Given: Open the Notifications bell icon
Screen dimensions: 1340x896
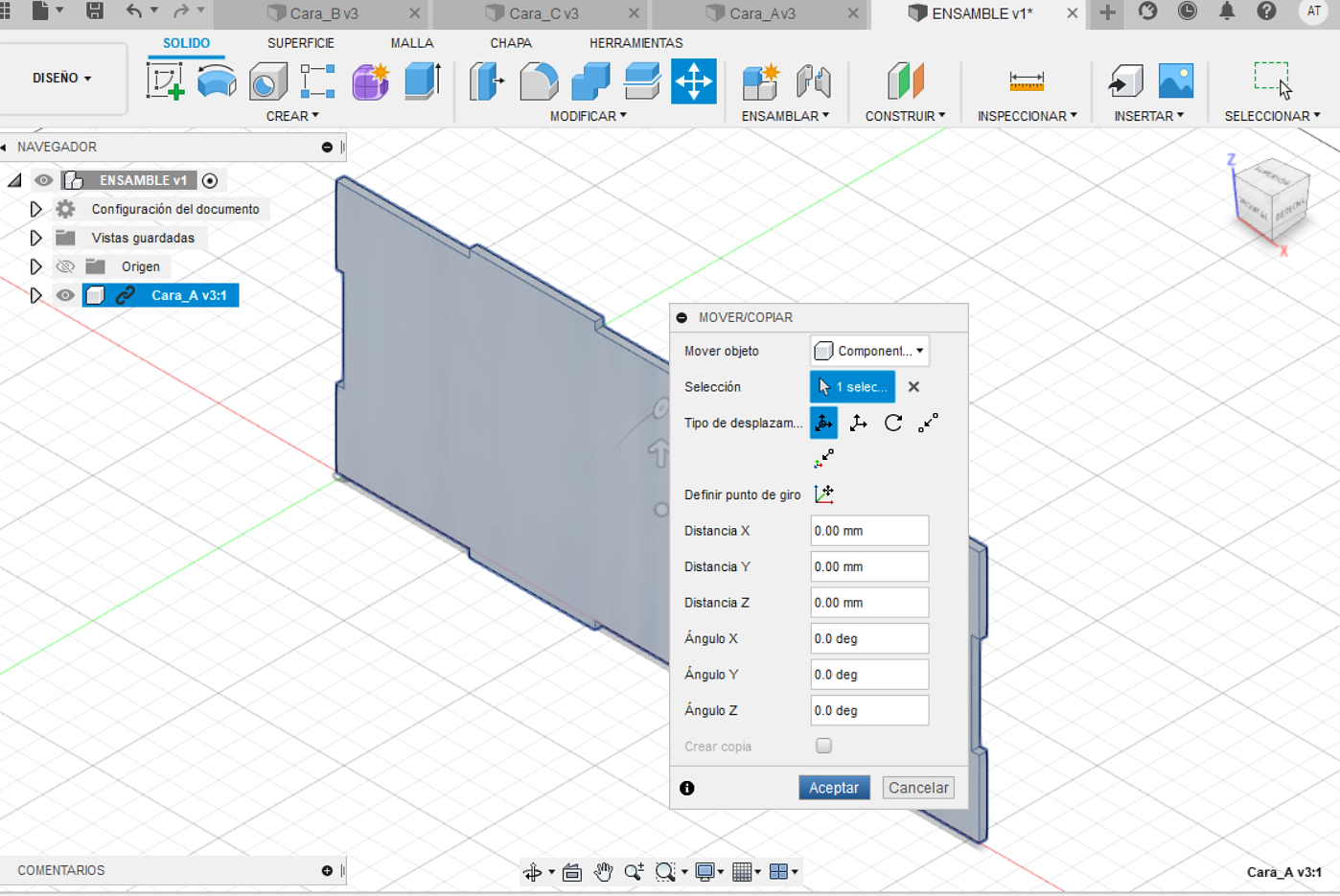Looking at the screenshot, I should click(x=1226, y=11).
